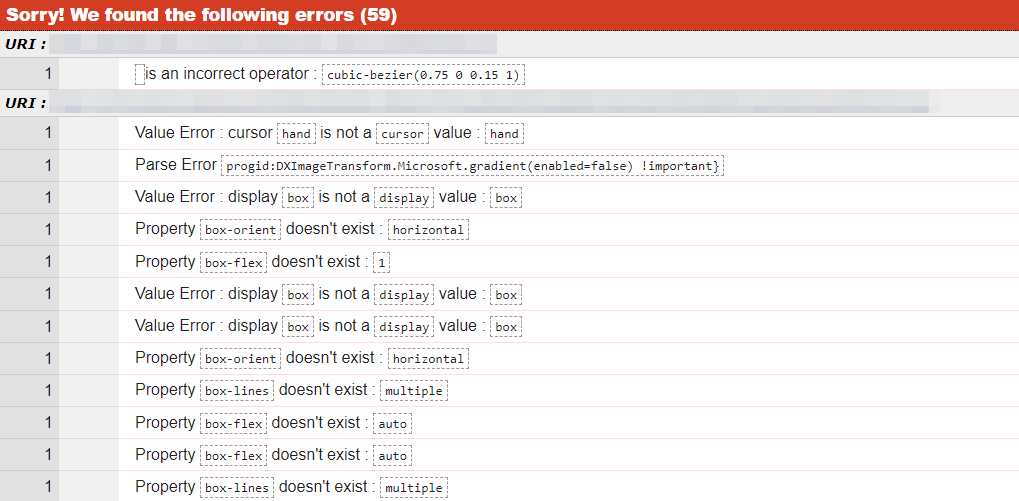
Task: Click the box-flex value '1' code box
Action: click(x=381, y=263)
